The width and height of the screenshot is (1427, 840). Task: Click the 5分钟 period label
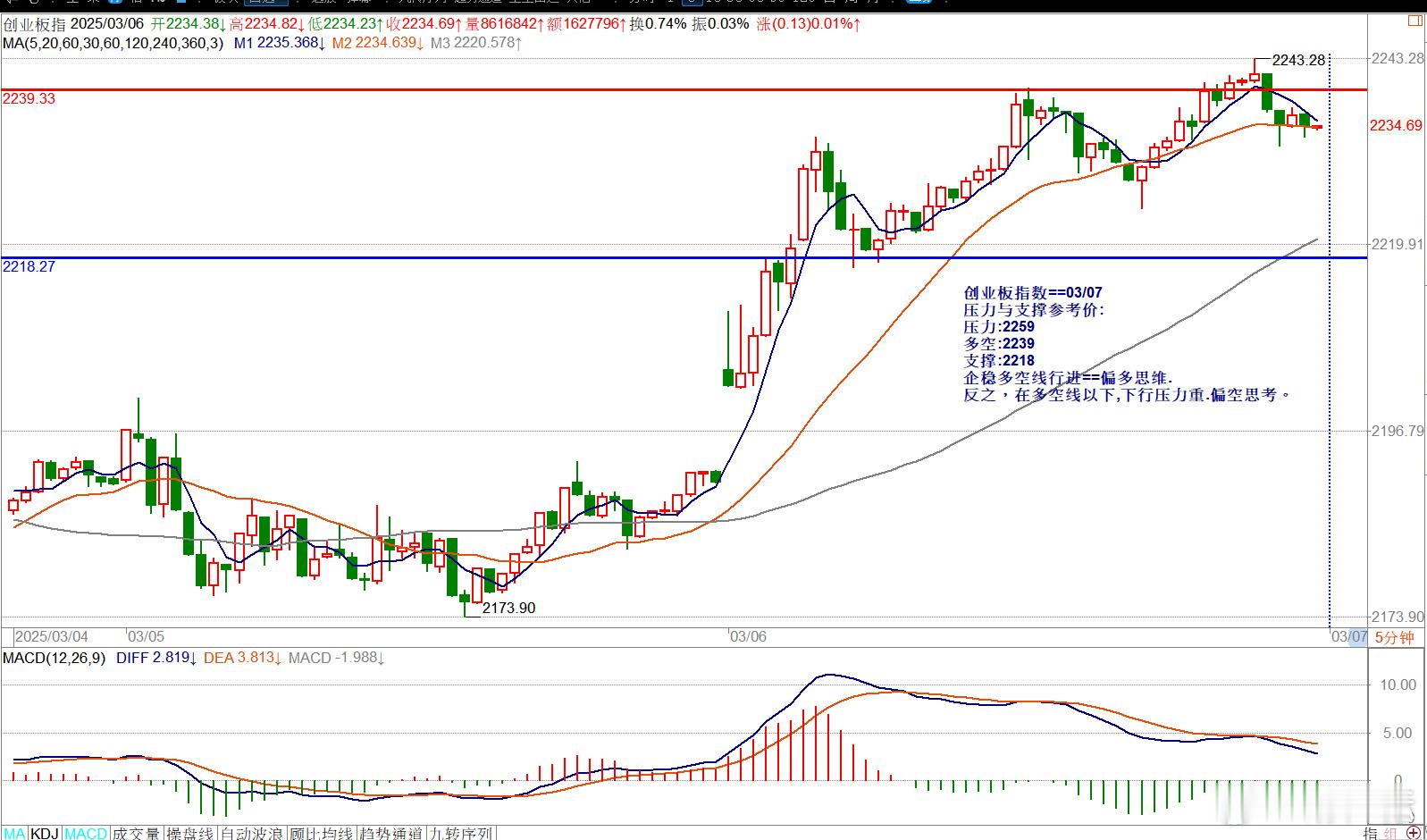[1395, 637]
